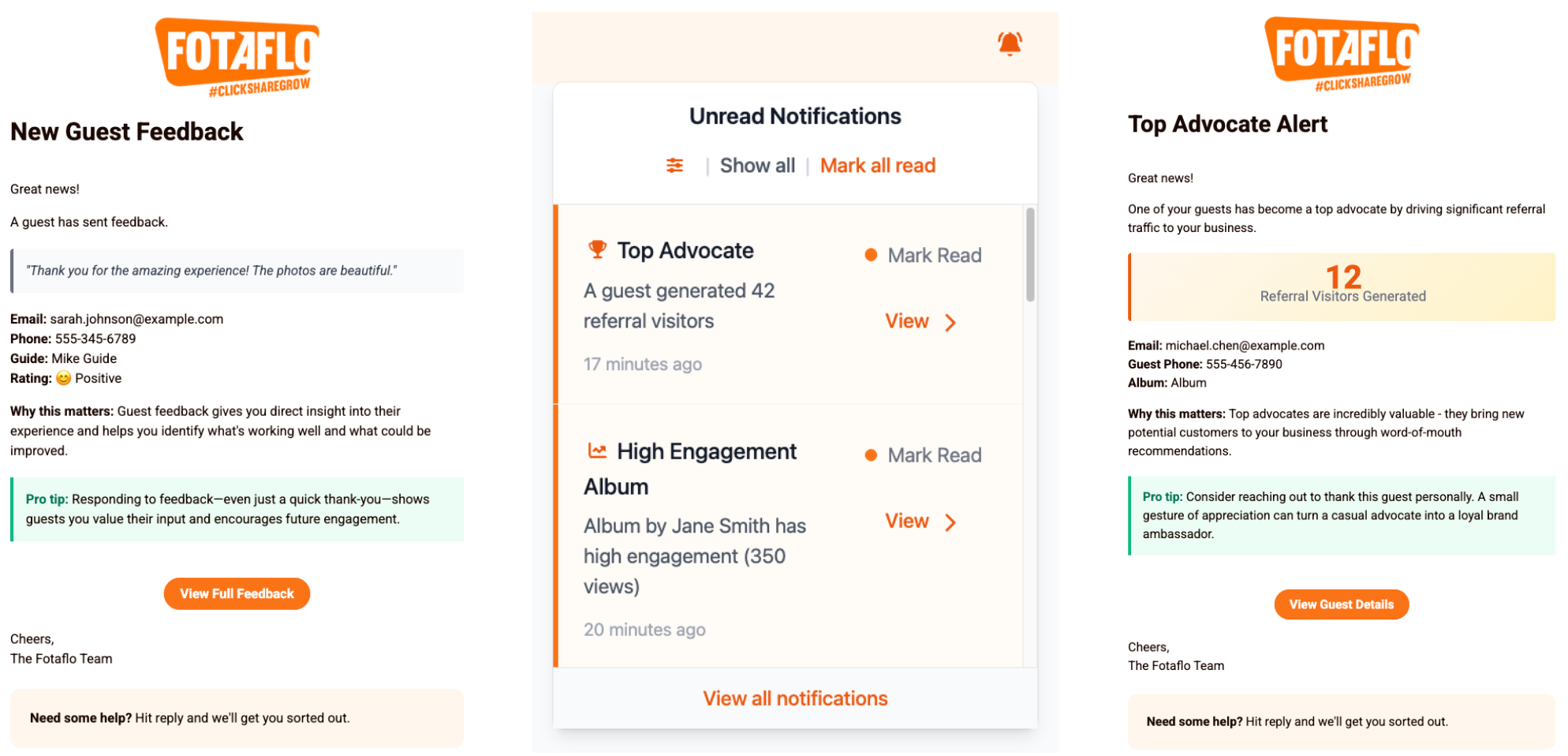Open the notification filter settings icon
Image resolution: width=1568 pixels, height=756 pixels.
pos(674,166)
